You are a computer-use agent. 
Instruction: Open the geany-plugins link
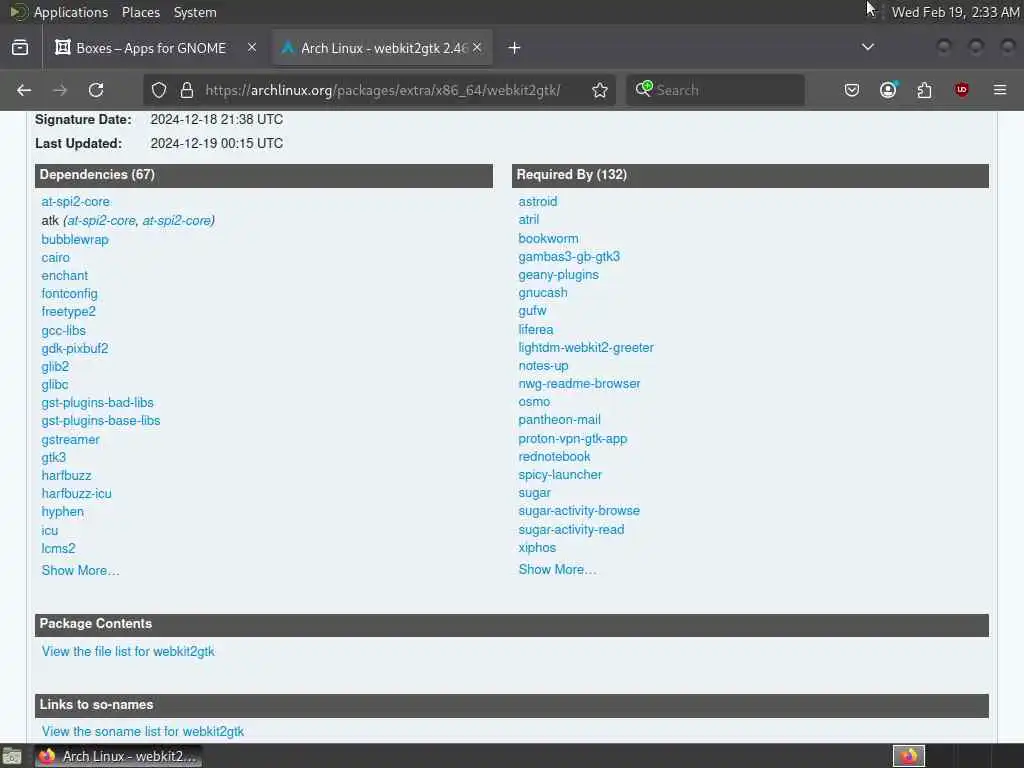558,274
